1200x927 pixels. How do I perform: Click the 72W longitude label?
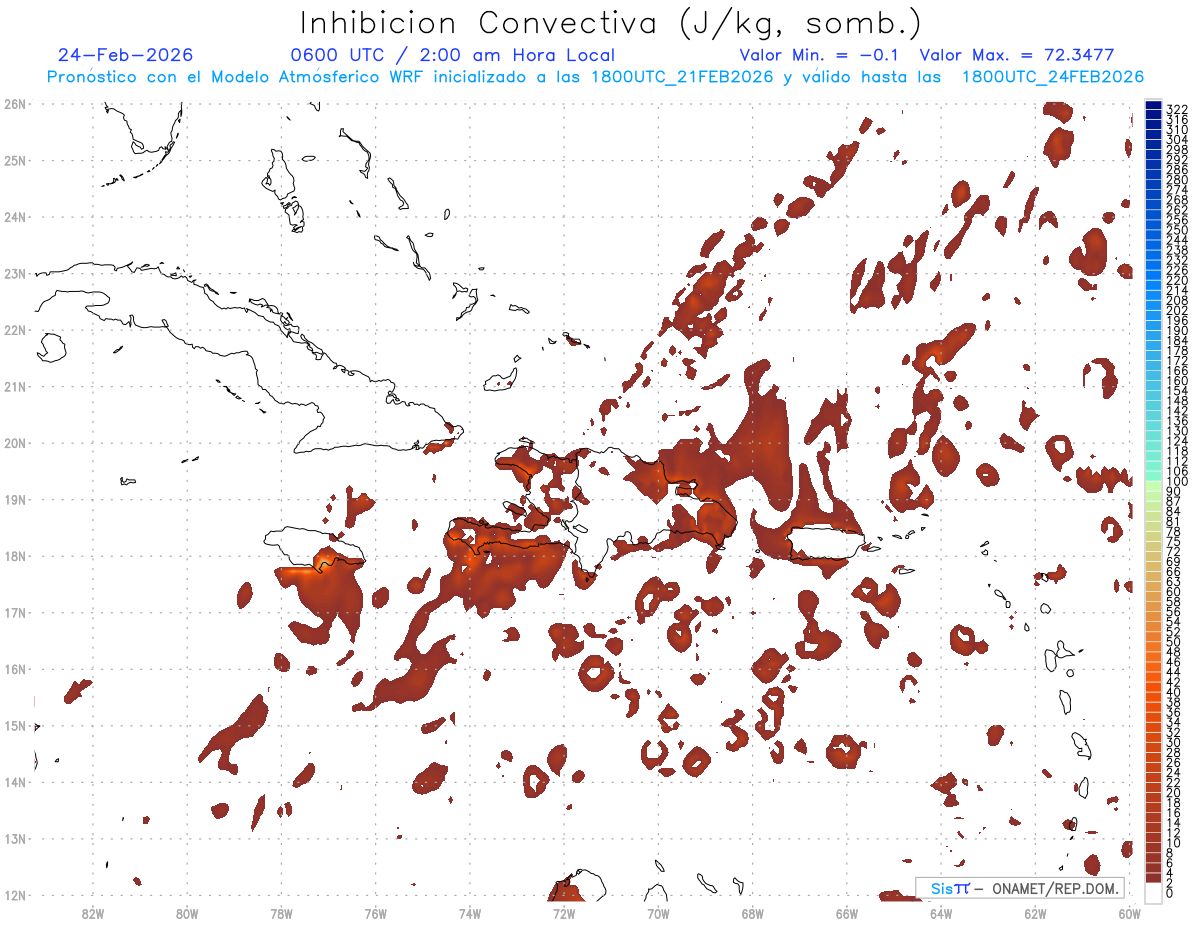click(564, 913)
